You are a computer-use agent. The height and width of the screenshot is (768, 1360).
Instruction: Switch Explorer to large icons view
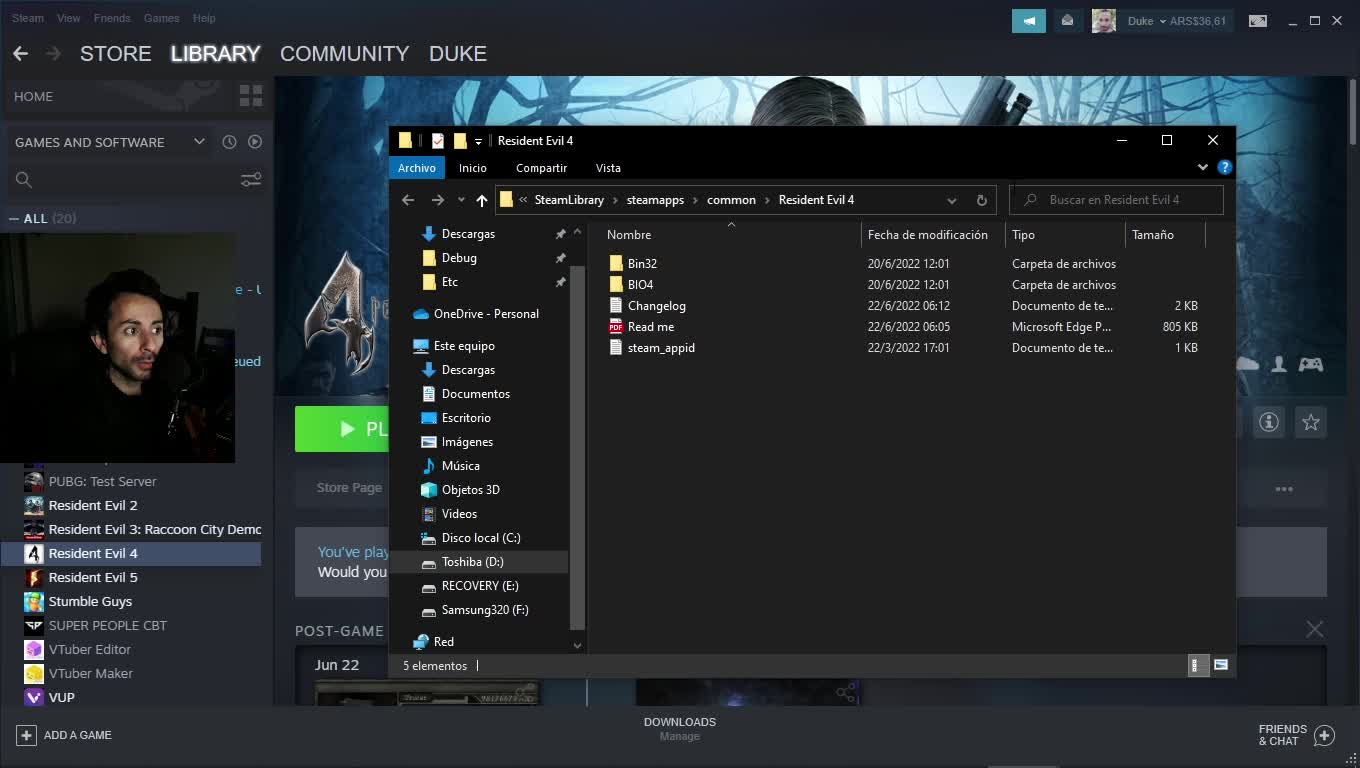tap(1221, 665)
